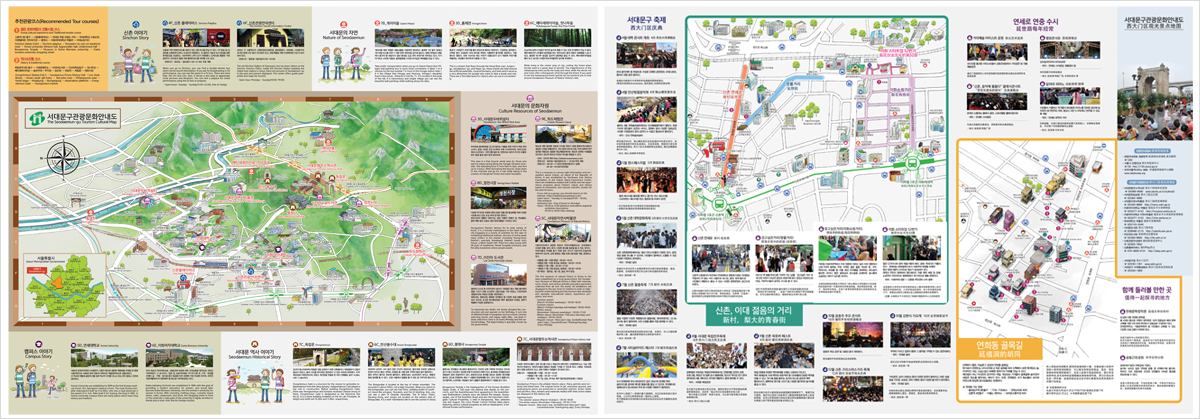Open the Ewha Womans University photo
This screenshot has width=1200, height=419.
179,358
